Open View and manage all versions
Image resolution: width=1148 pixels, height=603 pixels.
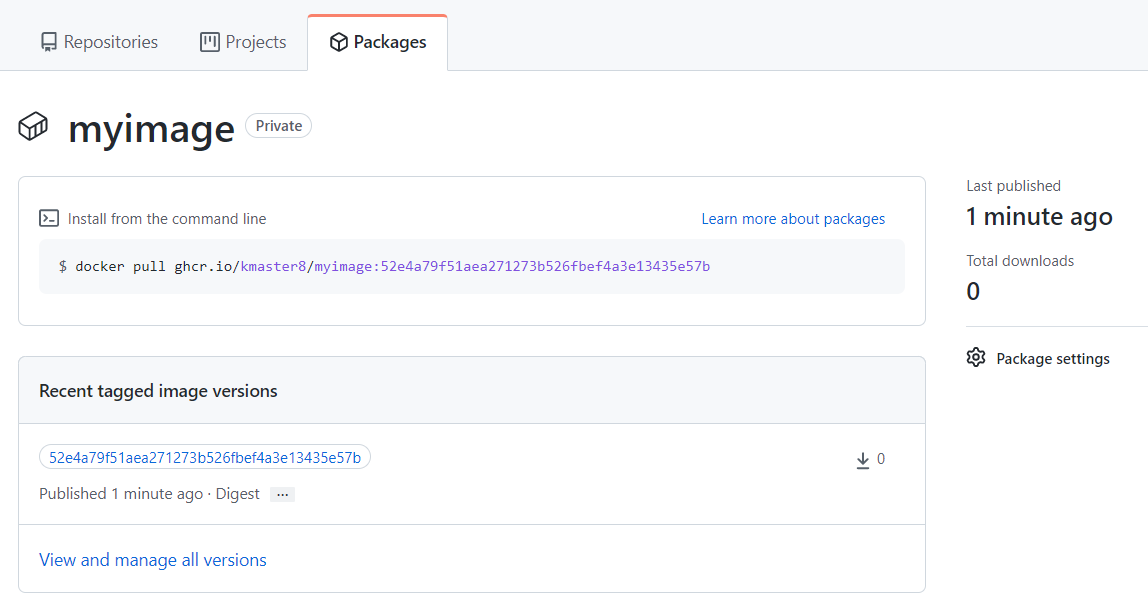click(153, 560)
